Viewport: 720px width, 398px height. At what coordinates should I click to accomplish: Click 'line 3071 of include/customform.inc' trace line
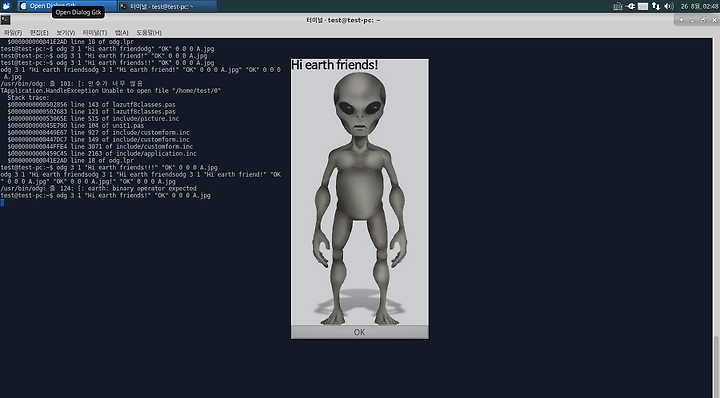point(100,146)
